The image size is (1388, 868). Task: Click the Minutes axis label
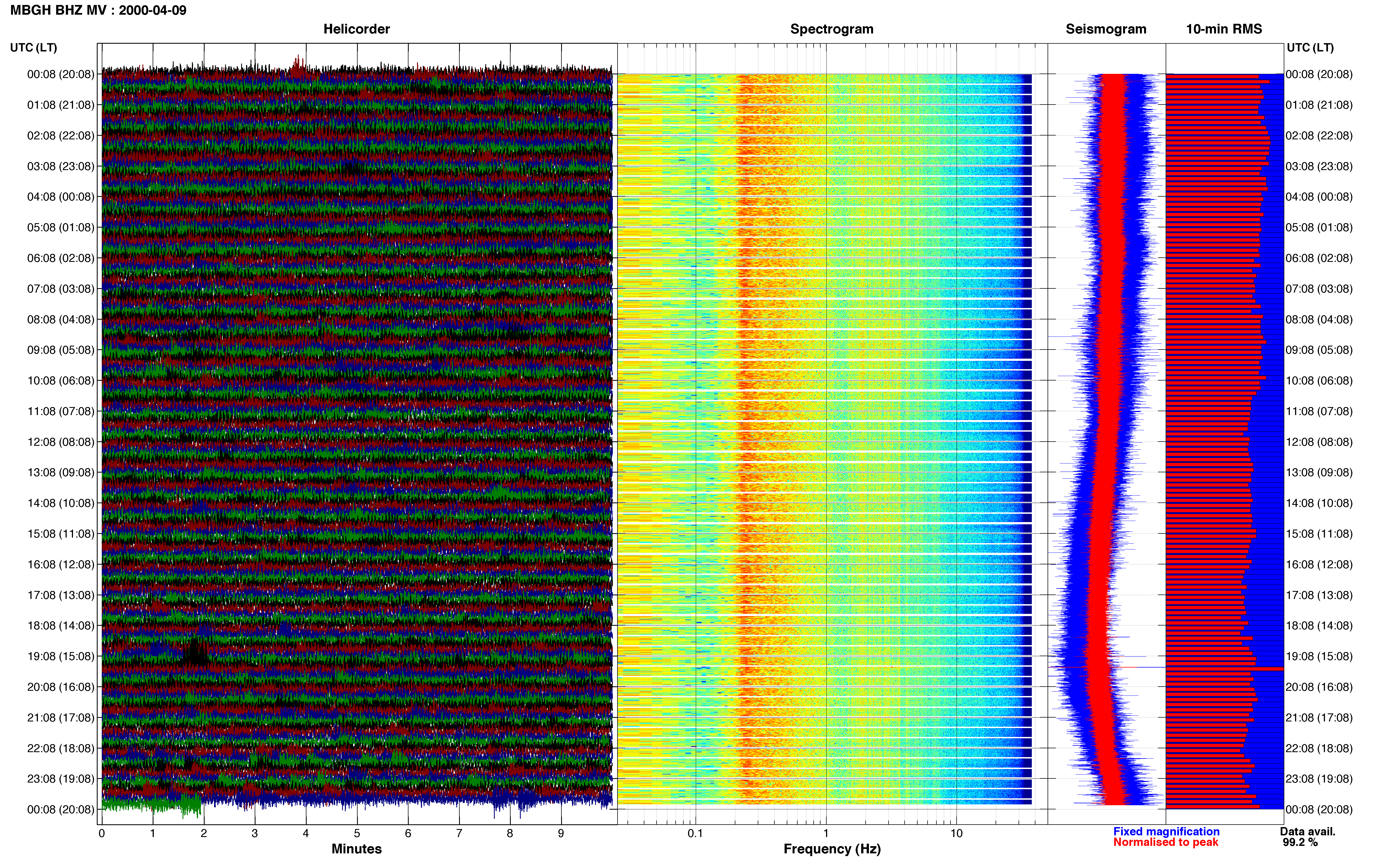tap(356, 849)
